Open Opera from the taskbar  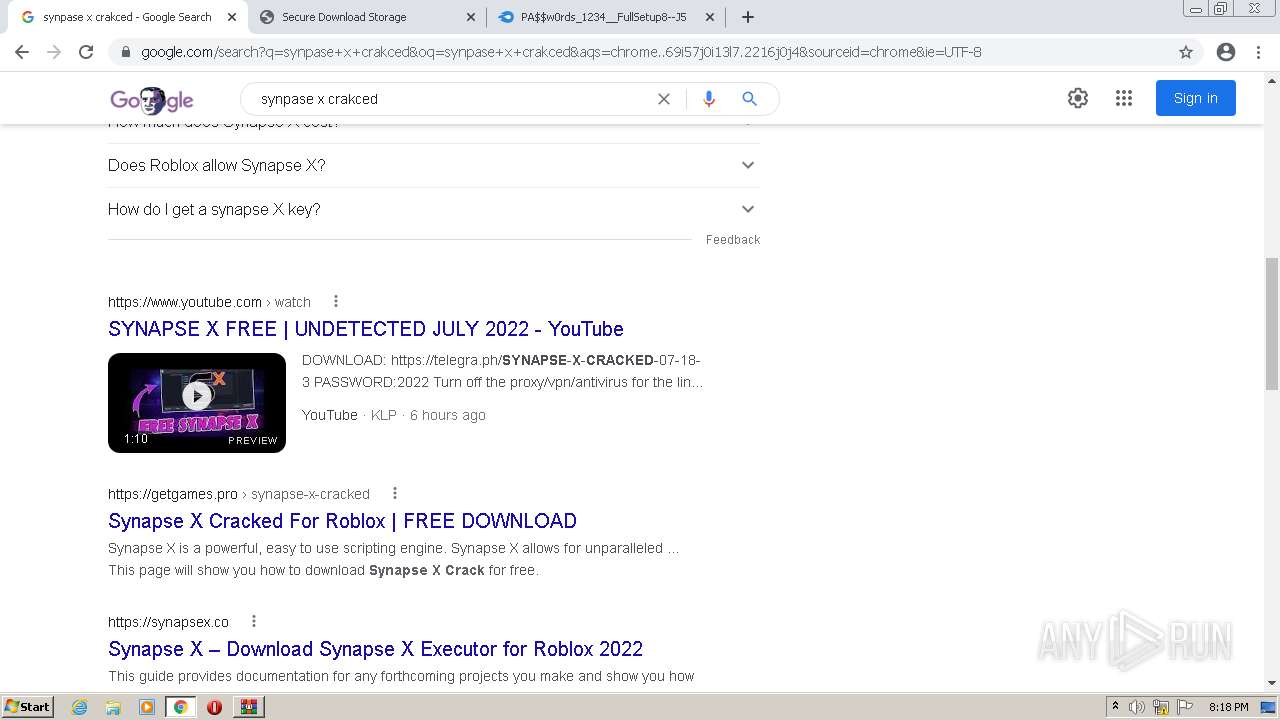pyautogui.click(x=214, y=707)
